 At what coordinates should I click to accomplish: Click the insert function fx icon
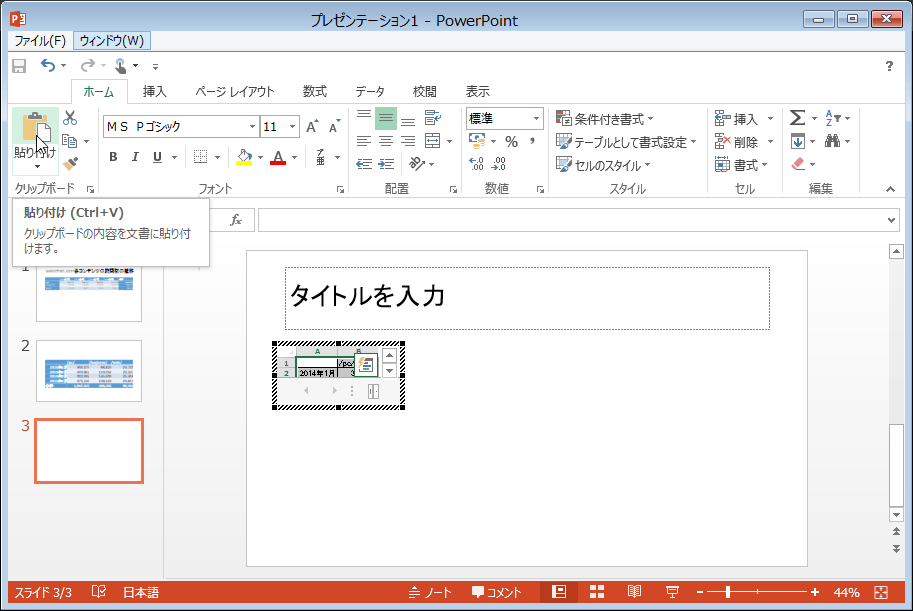click(236, 220)
